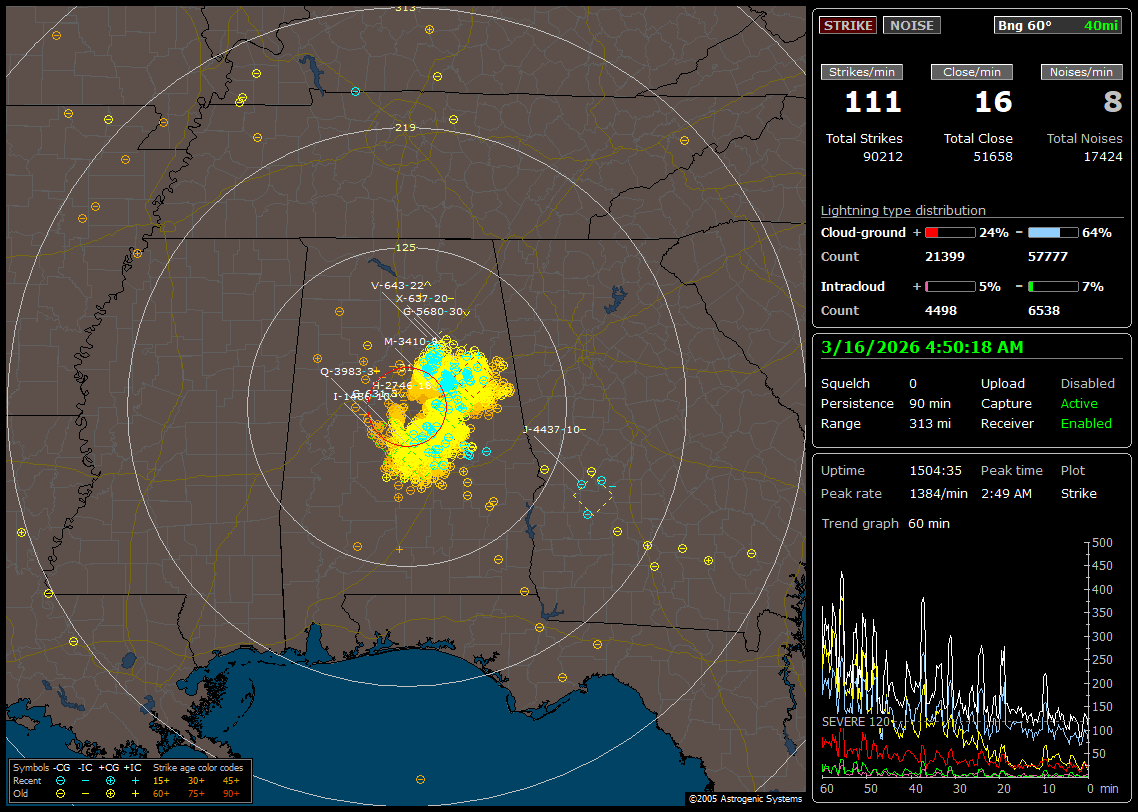
Task: Click the cyan recent +CG legend symbol
Action: tap(110, 780)
